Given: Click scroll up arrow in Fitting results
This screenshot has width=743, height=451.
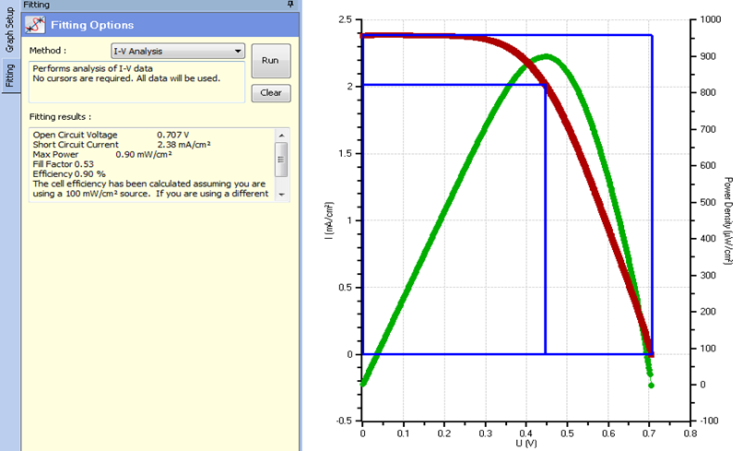Looking at the screenshot, I should pos(282,134).
